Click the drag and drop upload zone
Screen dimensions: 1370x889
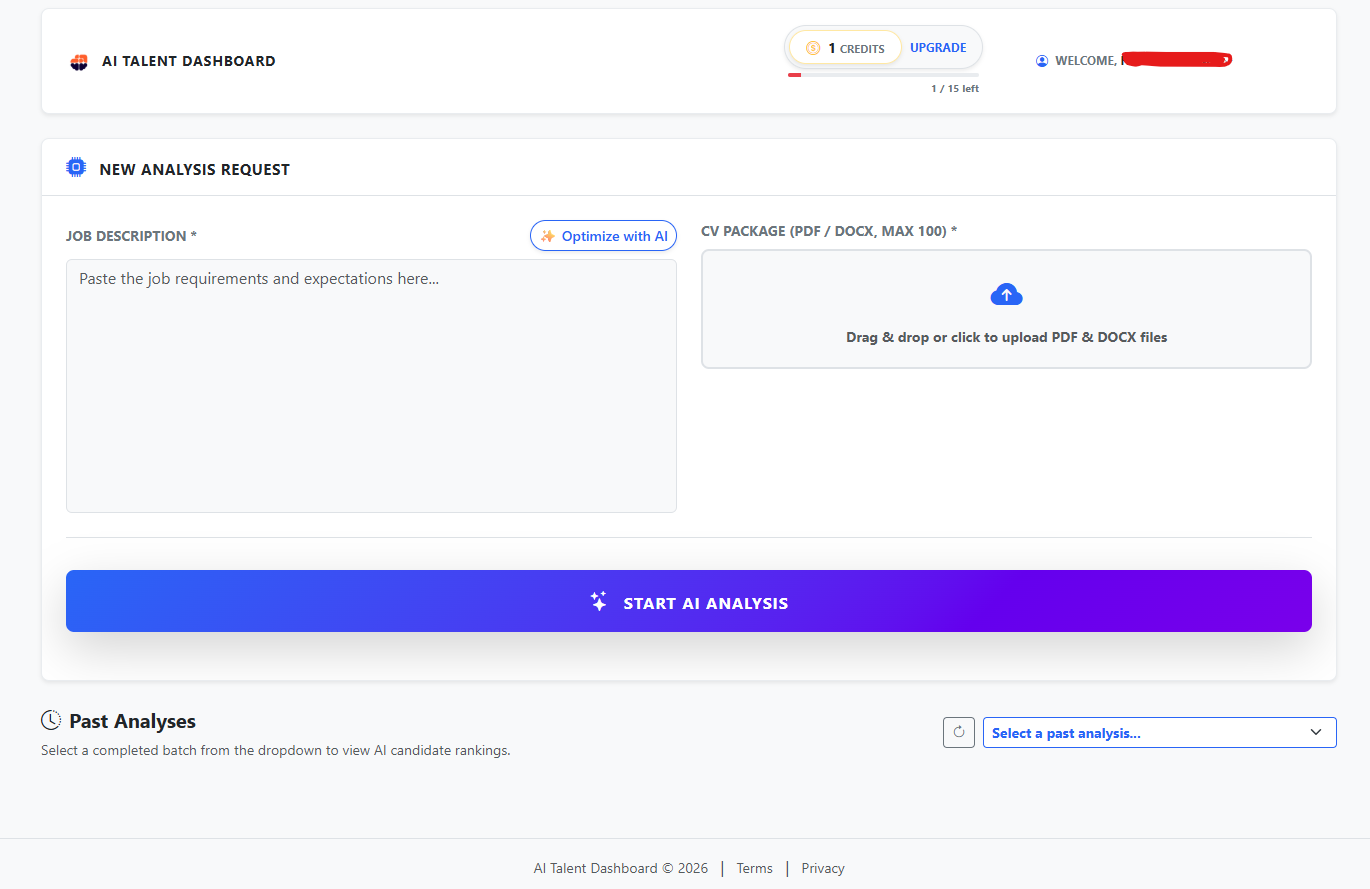pyautogui.click(x=1006, y=309)
